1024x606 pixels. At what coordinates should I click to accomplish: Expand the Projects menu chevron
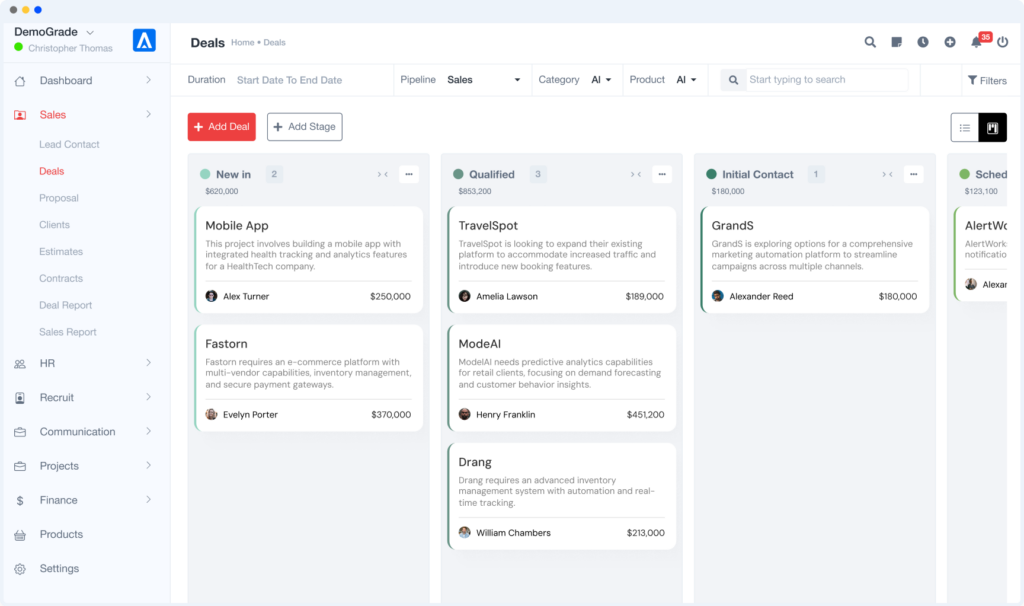149,466
